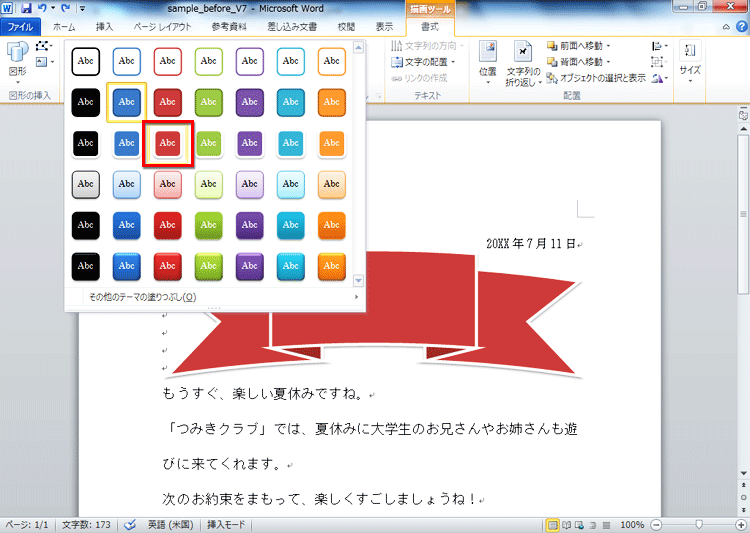Open the 差し込み文書 tab

tap(292, 27)
